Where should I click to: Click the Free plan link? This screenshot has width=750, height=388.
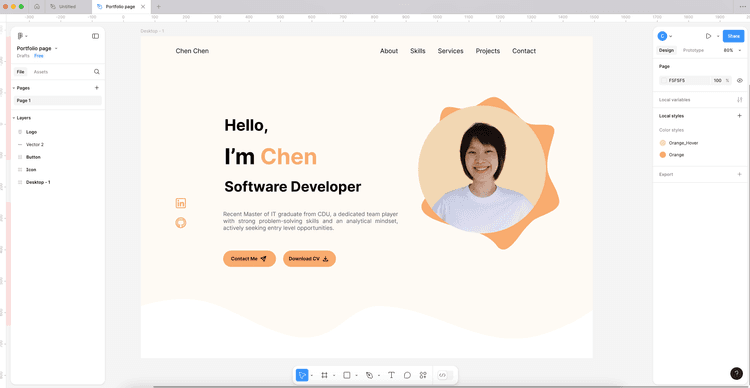(39, 56)
